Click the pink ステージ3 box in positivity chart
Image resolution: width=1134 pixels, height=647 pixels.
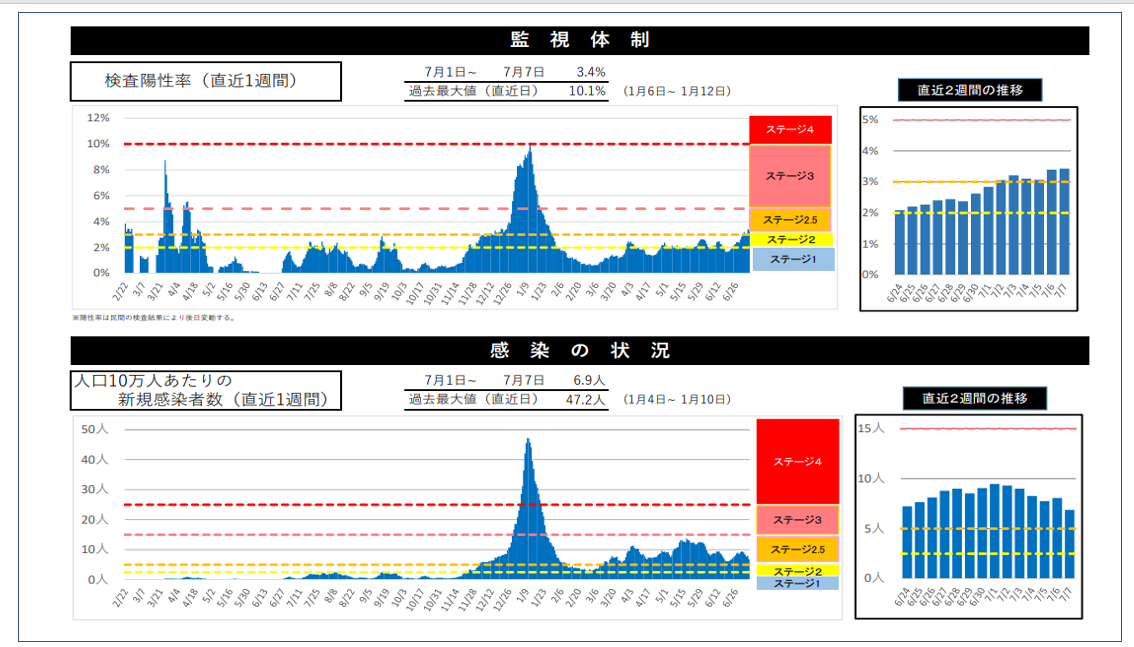pos(790,176)
